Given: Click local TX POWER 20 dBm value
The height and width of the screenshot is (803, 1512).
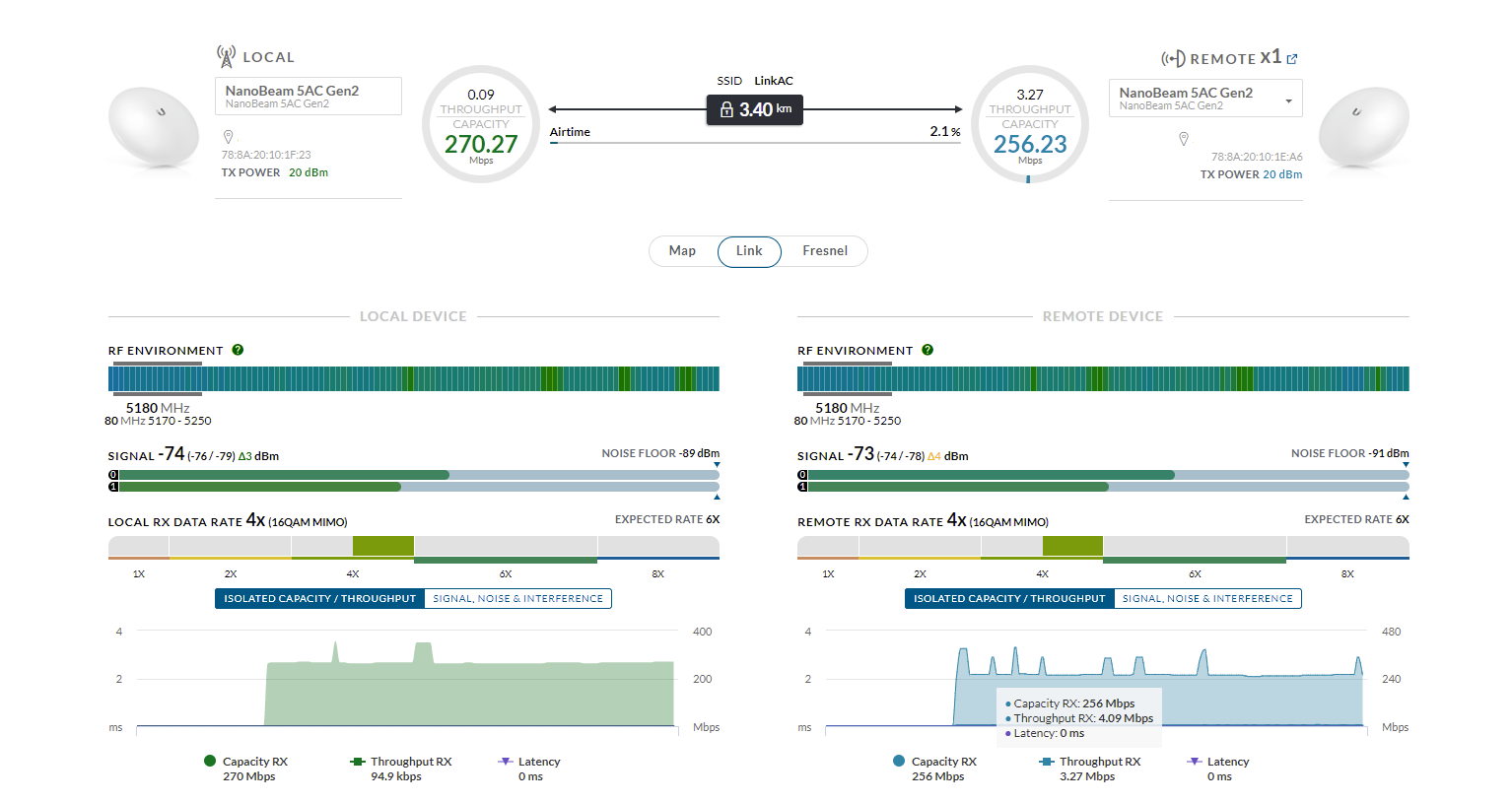Looking at the screenshot, I should [309, 172].
